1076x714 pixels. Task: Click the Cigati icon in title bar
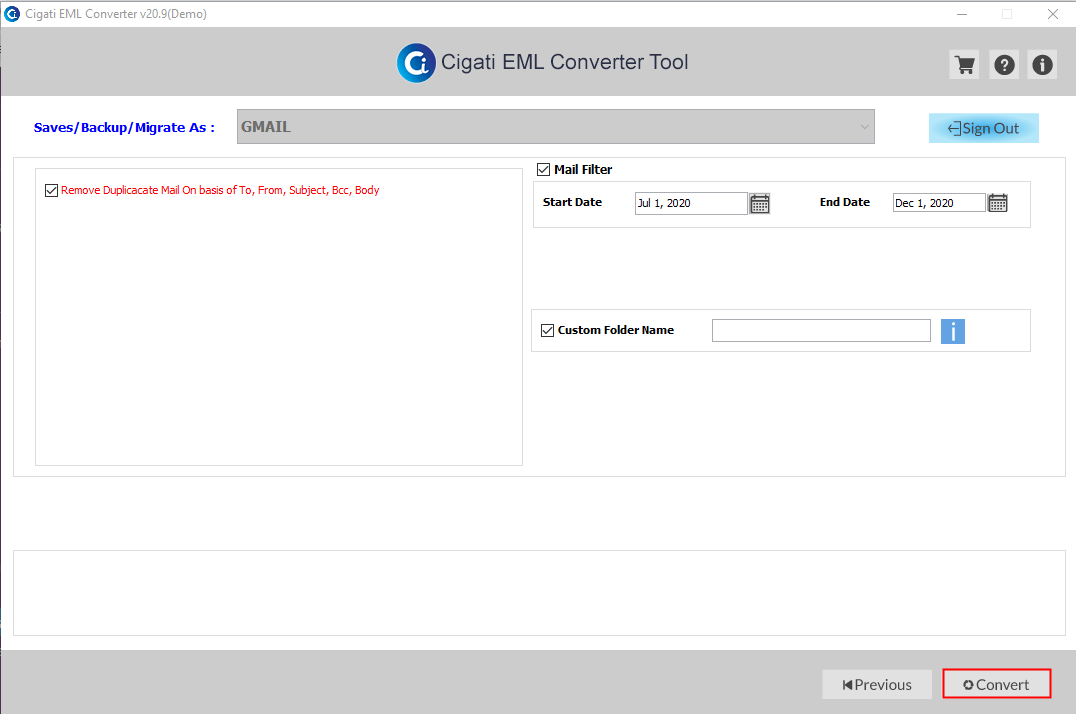point(12,14)
